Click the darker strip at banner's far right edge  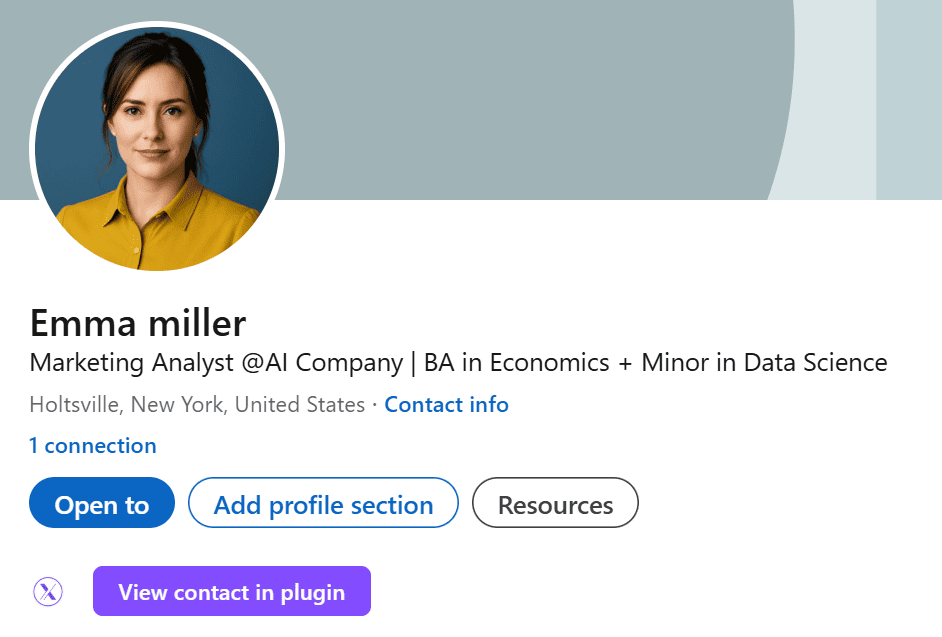click(908, 100)
